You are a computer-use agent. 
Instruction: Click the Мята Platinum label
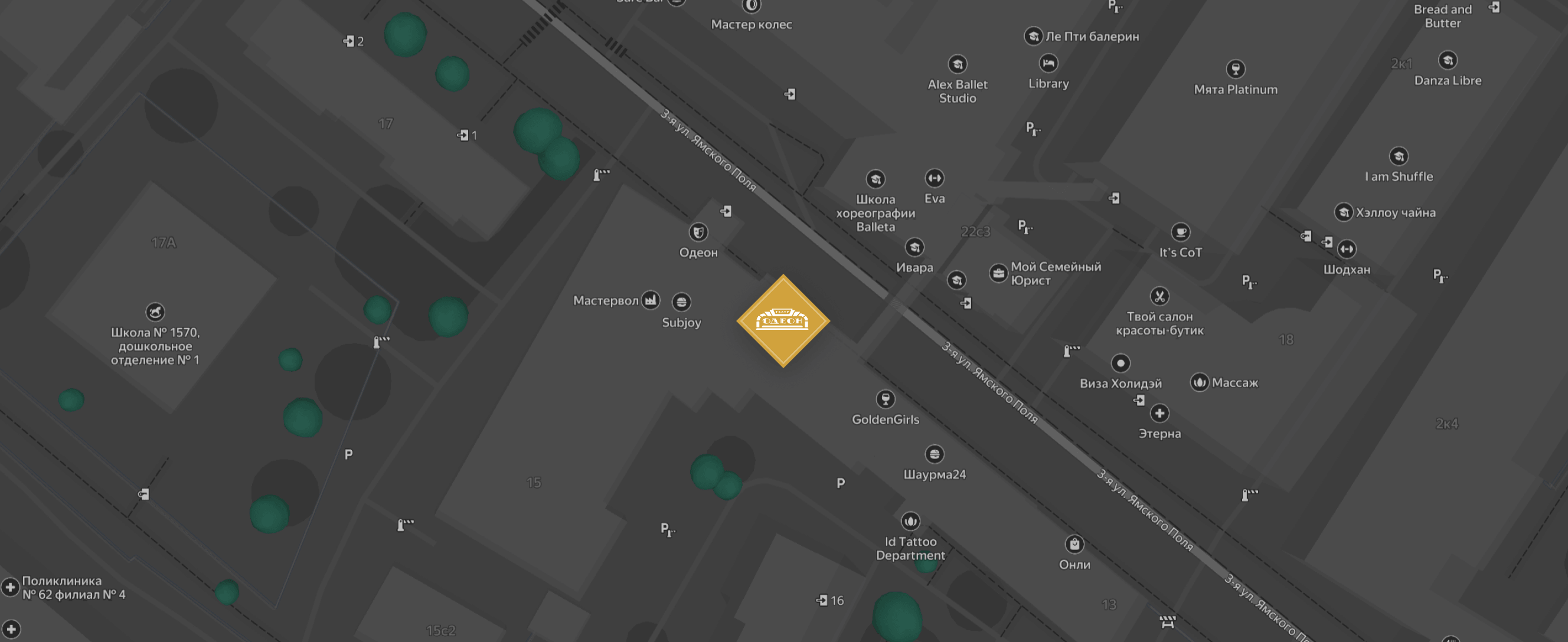[x=1235, y=90]
